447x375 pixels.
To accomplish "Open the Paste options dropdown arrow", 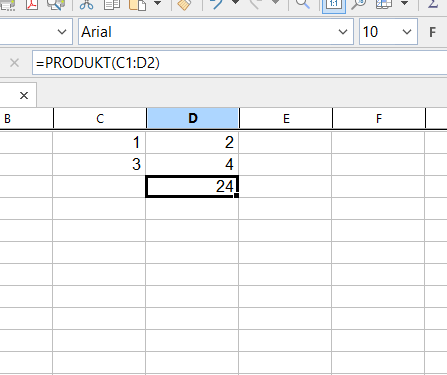I will click(x=157, y=3).
